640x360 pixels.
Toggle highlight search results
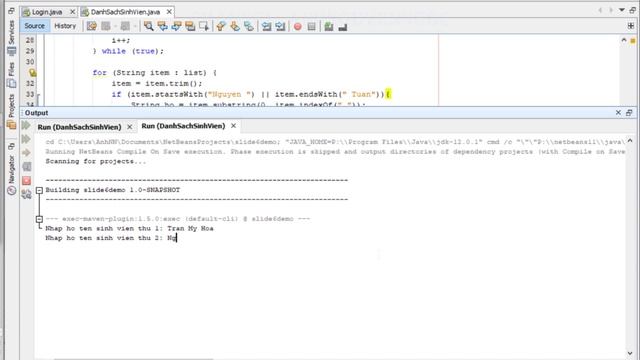tap(190, 27)
